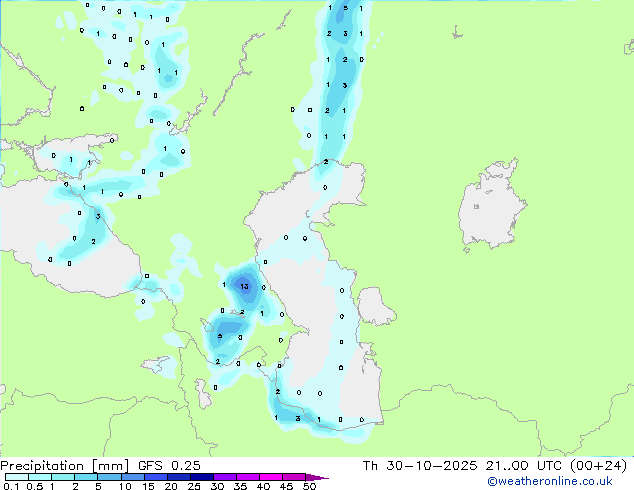Click the 'GFS 0.25' model label
This screenshot has width=634, height=490.
pyautogui.click(x=169, y=466)
